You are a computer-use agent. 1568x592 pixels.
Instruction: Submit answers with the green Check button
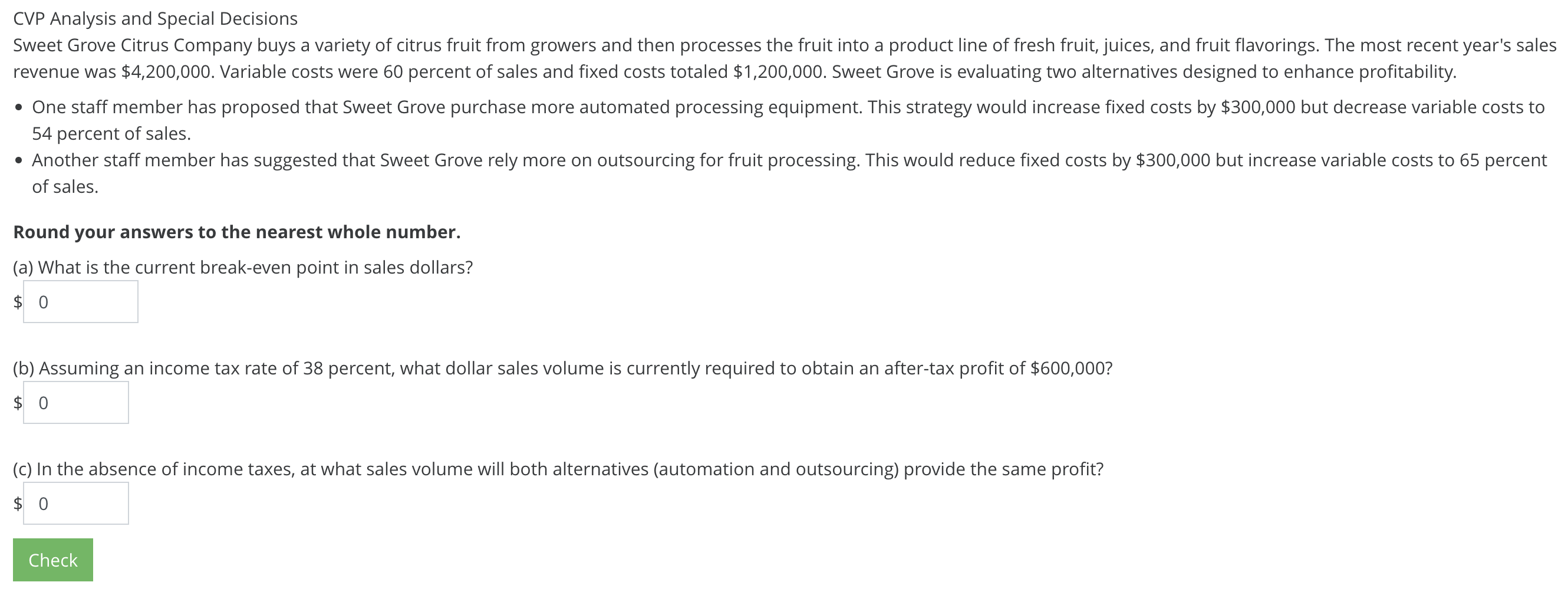coord(53,560)
